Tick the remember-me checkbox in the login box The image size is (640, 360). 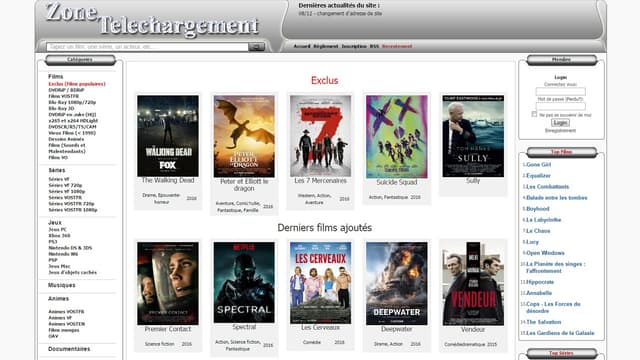pyautogui.click(x=534, y=114)
